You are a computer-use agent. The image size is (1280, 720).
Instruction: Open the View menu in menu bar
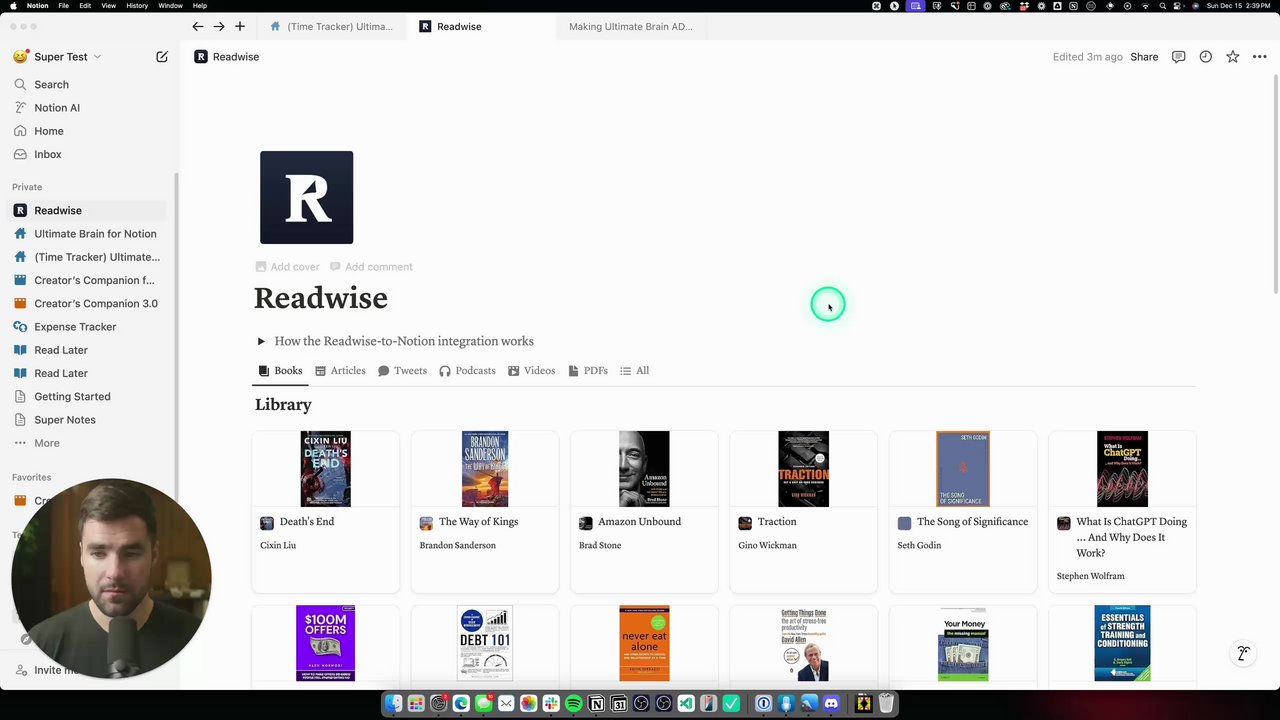coord(108,6)
